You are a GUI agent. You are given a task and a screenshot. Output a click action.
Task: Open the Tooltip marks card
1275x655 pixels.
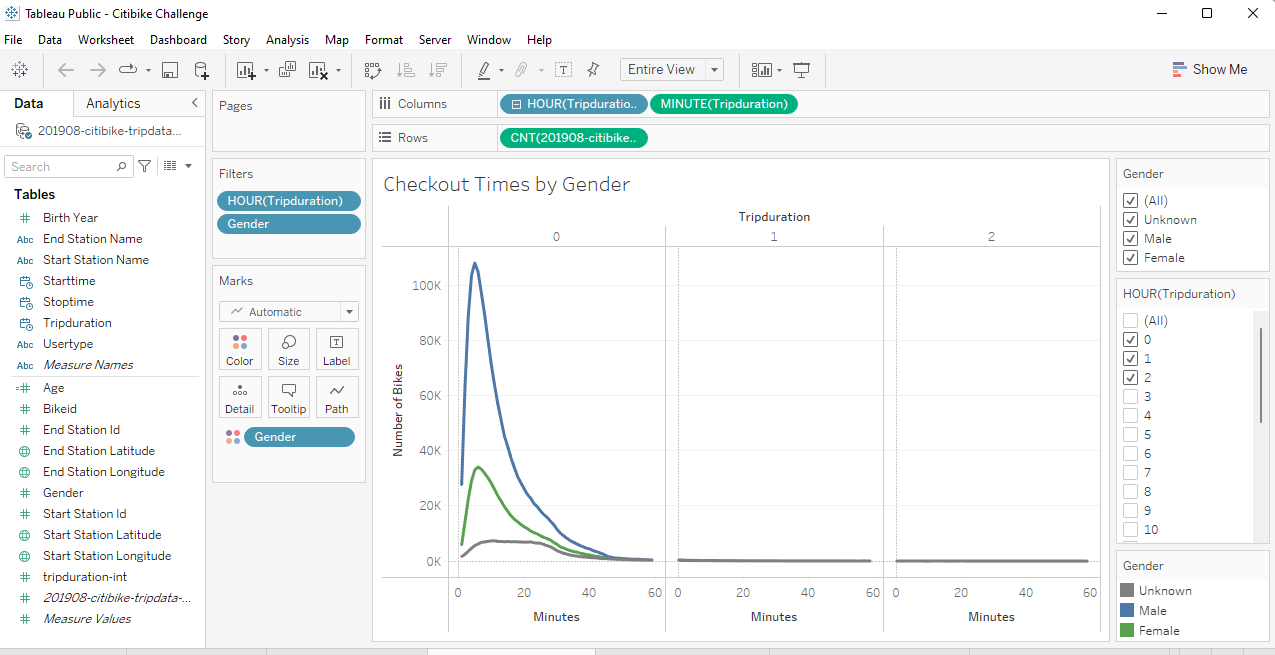click(288, 397)
